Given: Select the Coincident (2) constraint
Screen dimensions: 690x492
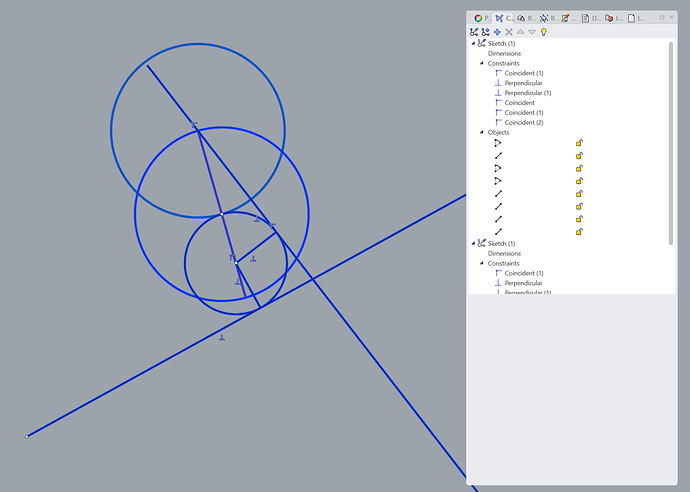Looking at the screenshot, I should click(524, 122).
